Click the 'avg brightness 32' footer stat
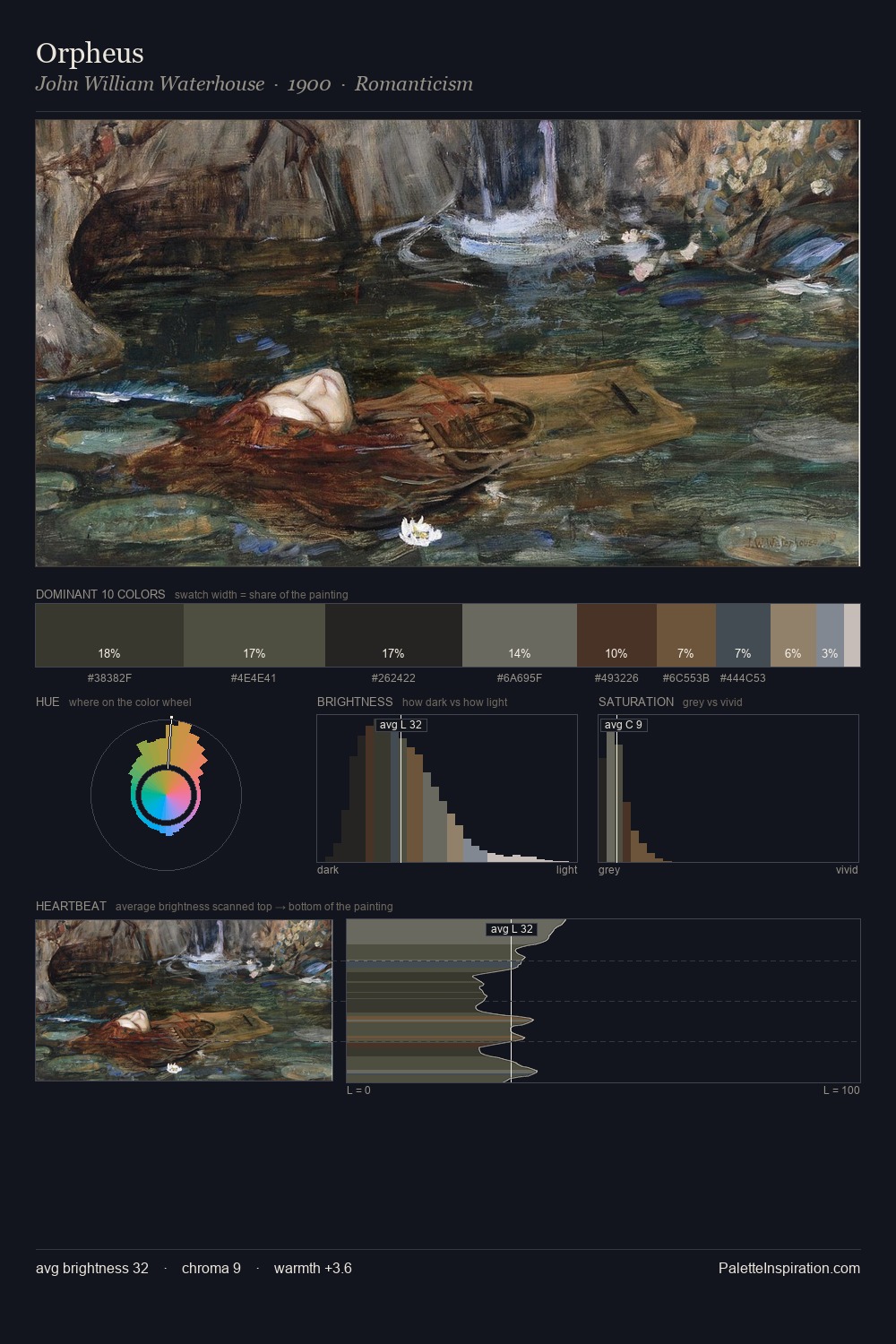Screen dimensions: 896x1344 coord(92,1269)
